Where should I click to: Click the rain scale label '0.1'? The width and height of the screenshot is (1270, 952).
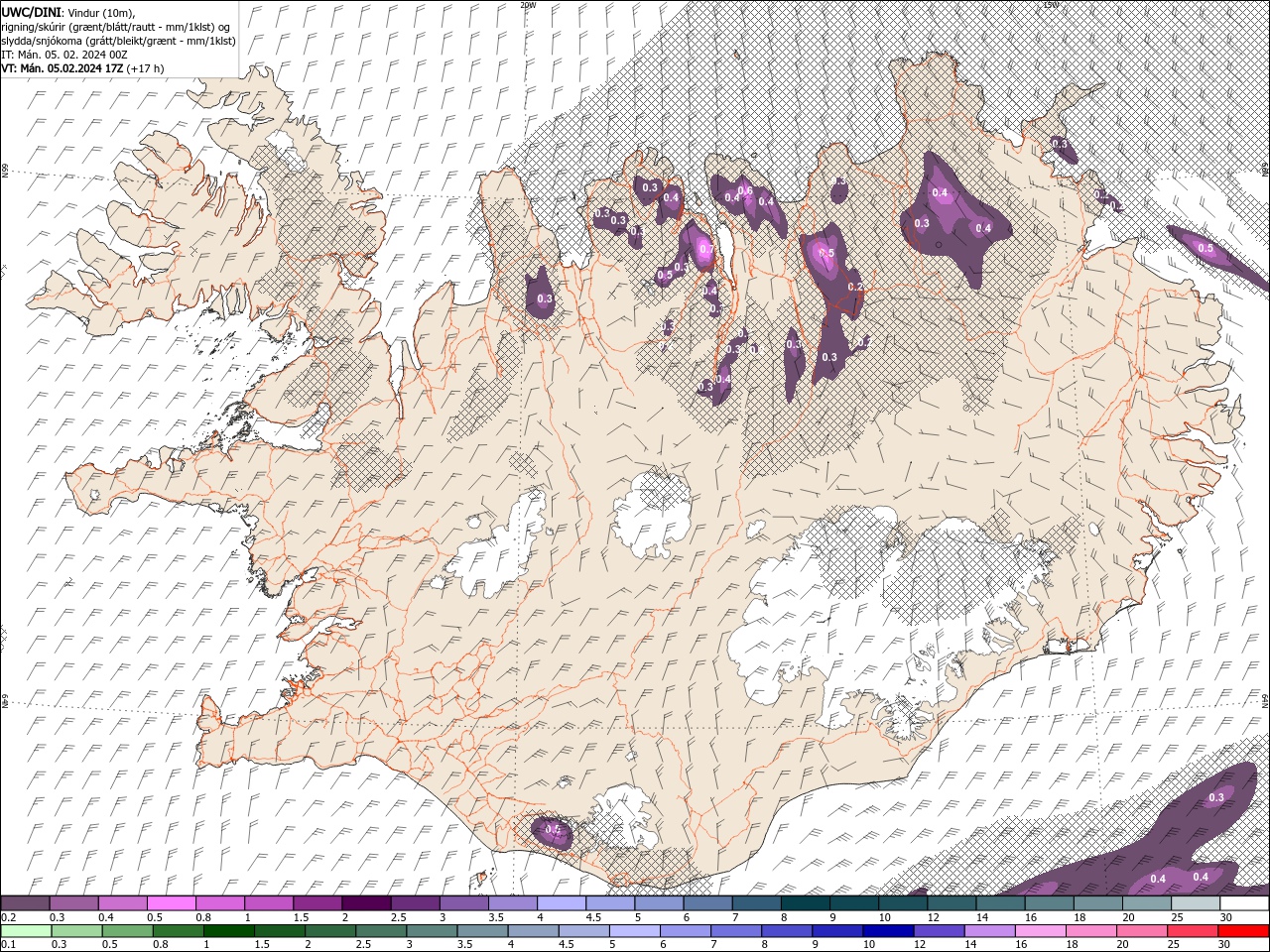click(8, 944)
